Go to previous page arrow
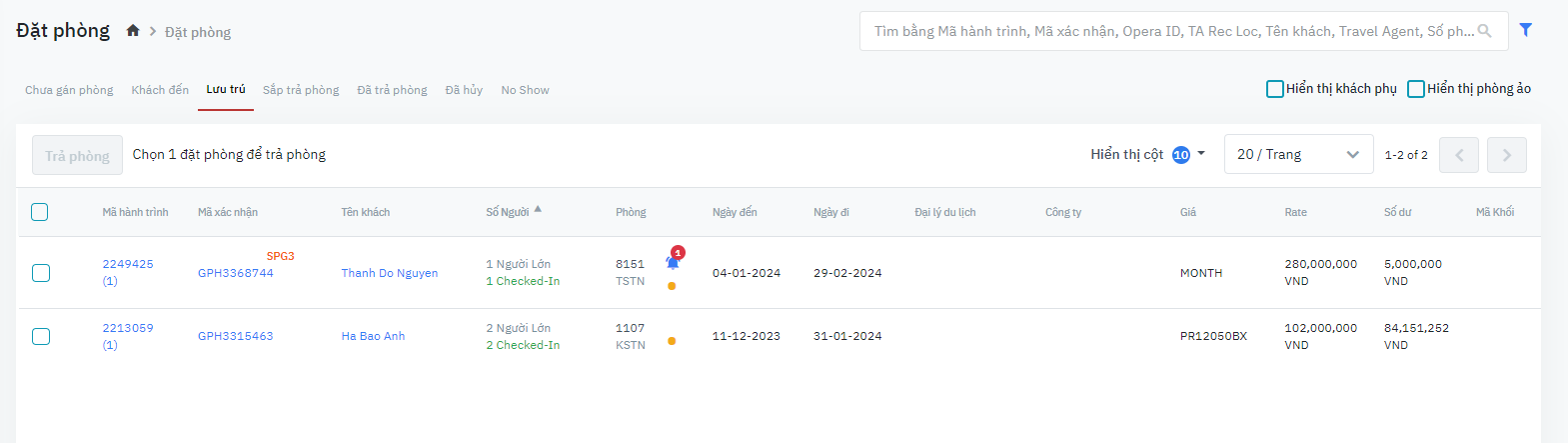The width and height of the screenshot is (1568, 443). click(1458, 155)
